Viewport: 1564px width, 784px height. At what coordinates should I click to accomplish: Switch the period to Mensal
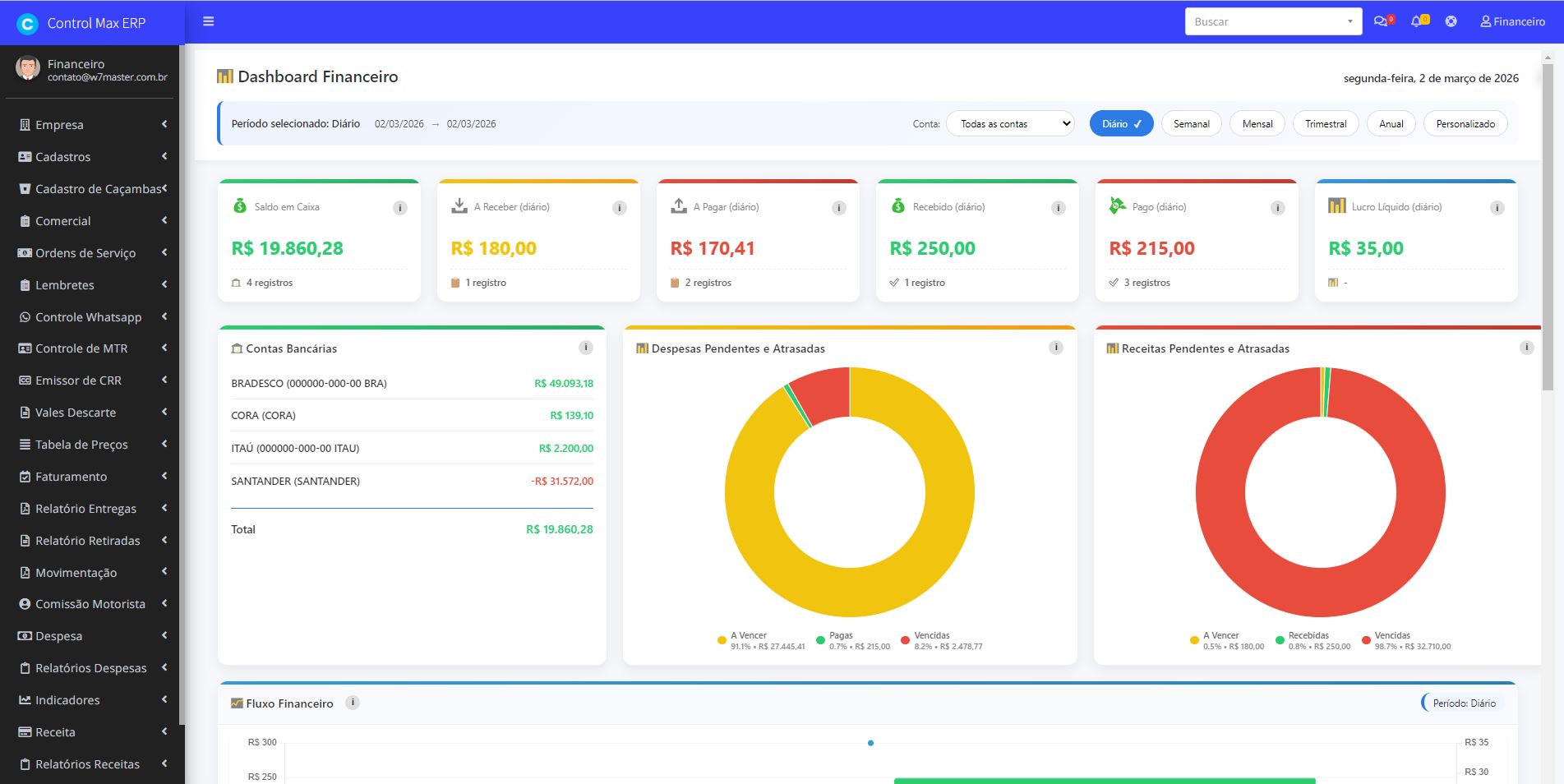point(1257,123)
